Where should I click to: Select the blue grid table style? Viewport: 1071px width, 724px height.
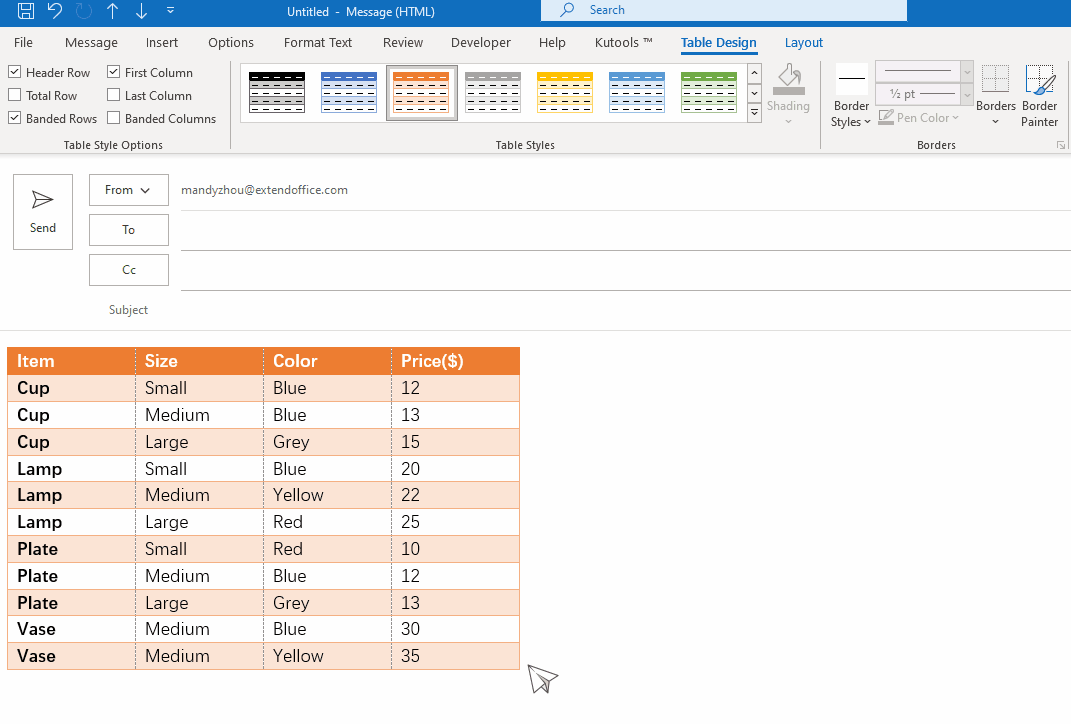[x=349, y=92]
